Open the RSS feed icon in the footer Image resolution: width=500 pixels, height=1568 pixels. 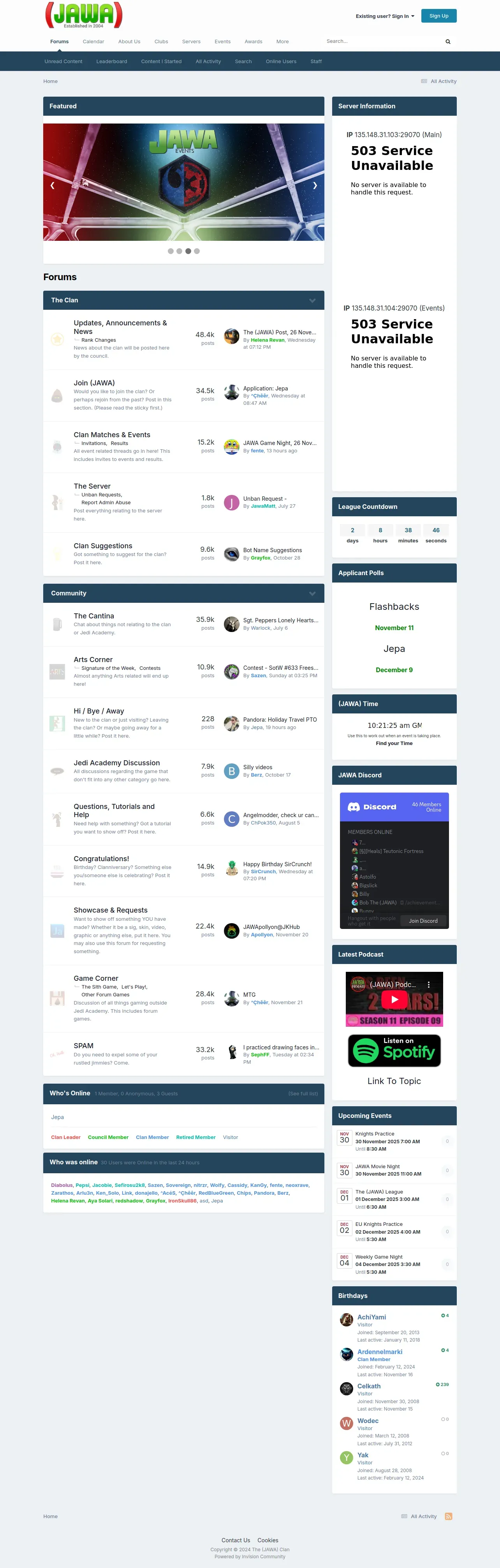click(448, 1516)
